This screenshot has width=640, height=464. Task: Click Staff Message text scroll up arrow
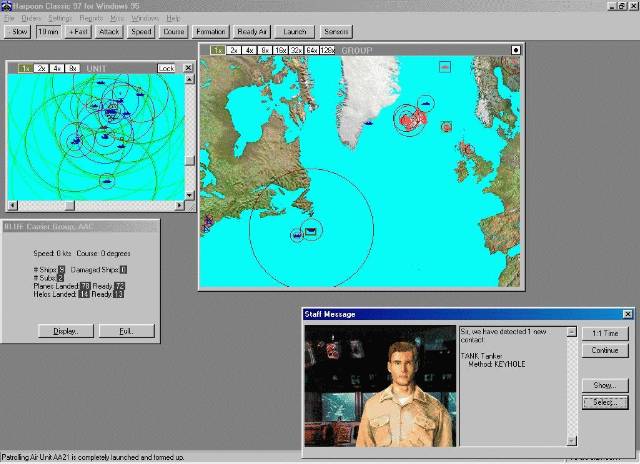coord(572,332)
